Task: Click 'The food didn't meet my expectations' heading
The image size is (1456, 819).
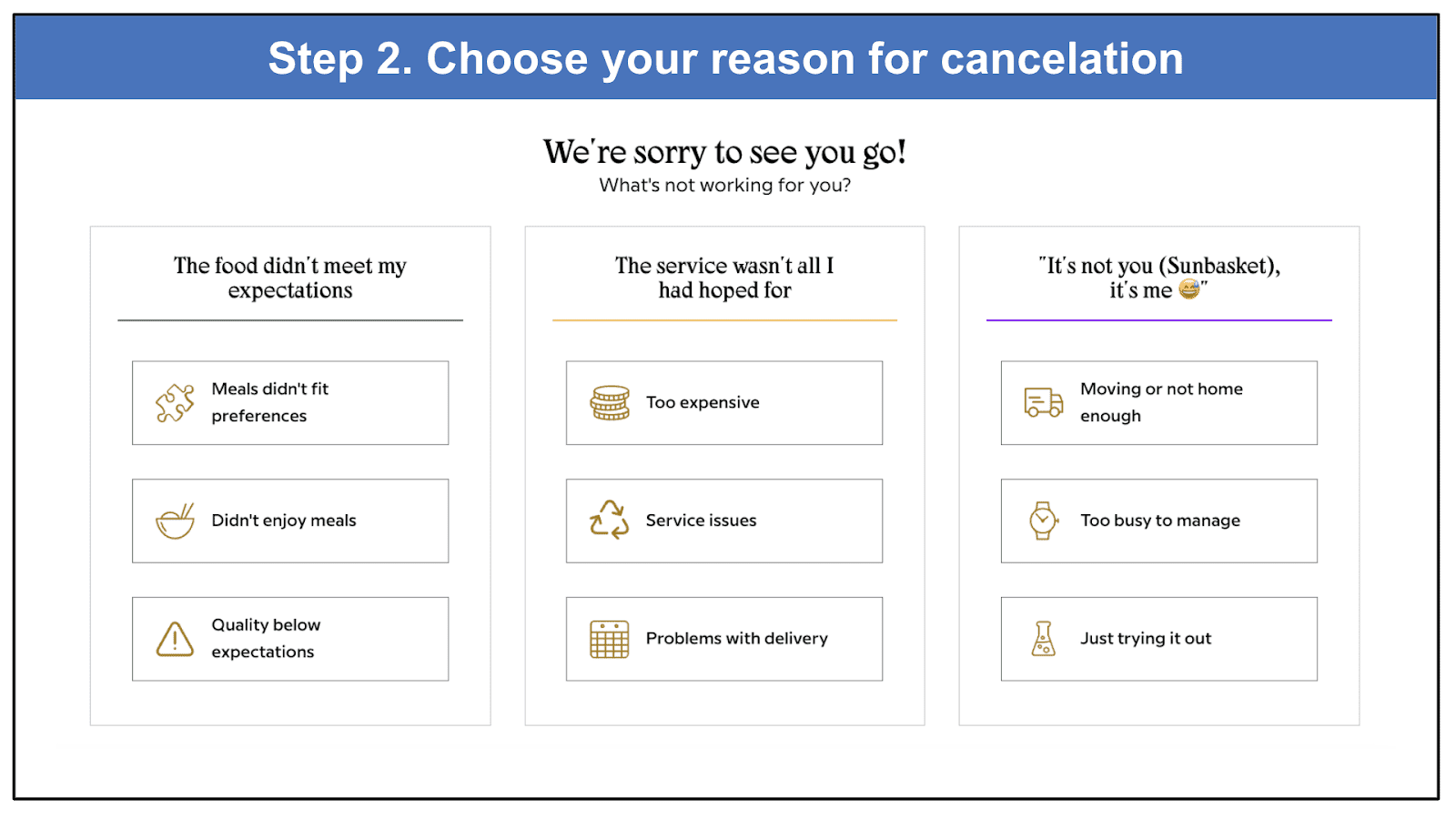Action: pos(290,278)
